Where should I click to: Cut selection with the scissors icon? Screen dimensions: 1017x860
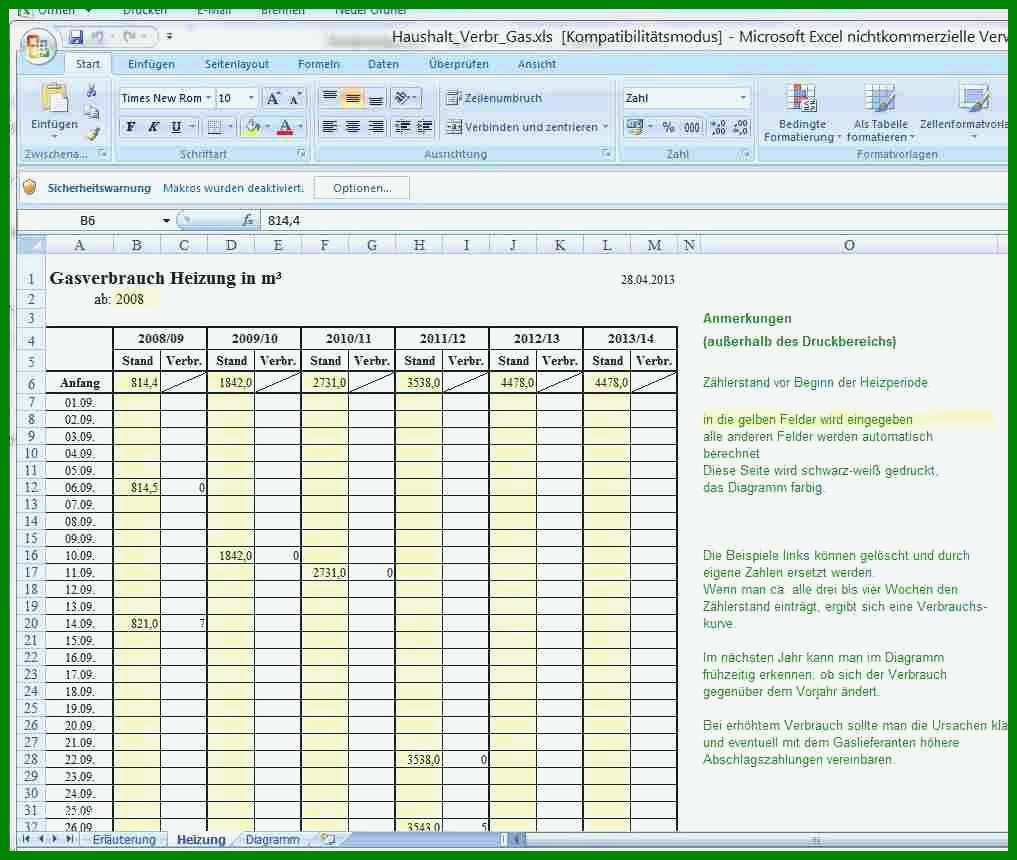click(91, 91)
